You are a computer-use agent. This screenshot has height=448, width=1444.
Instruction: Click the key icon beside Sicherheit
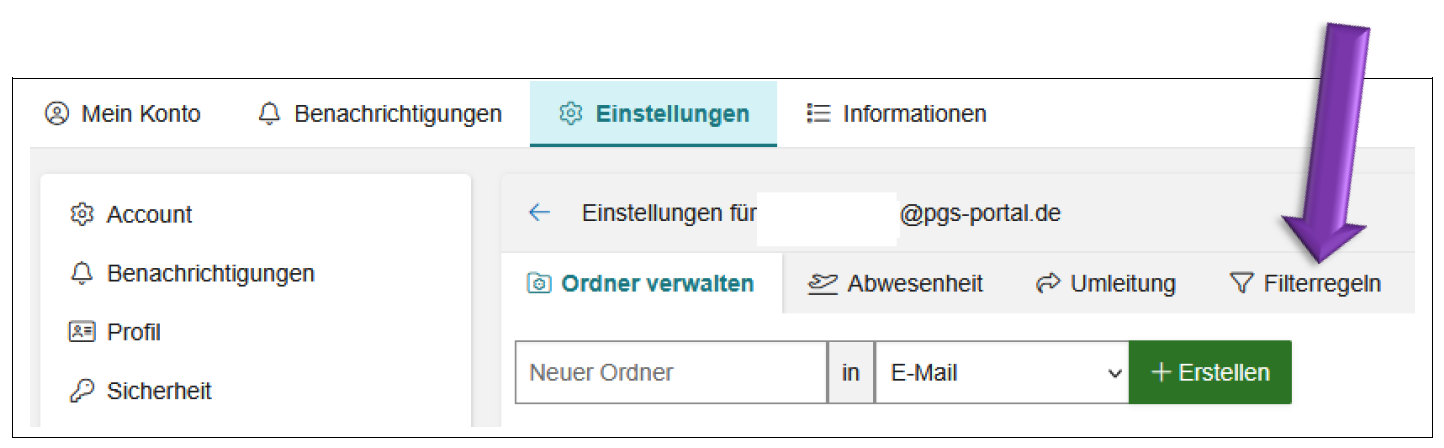[82, 391]
